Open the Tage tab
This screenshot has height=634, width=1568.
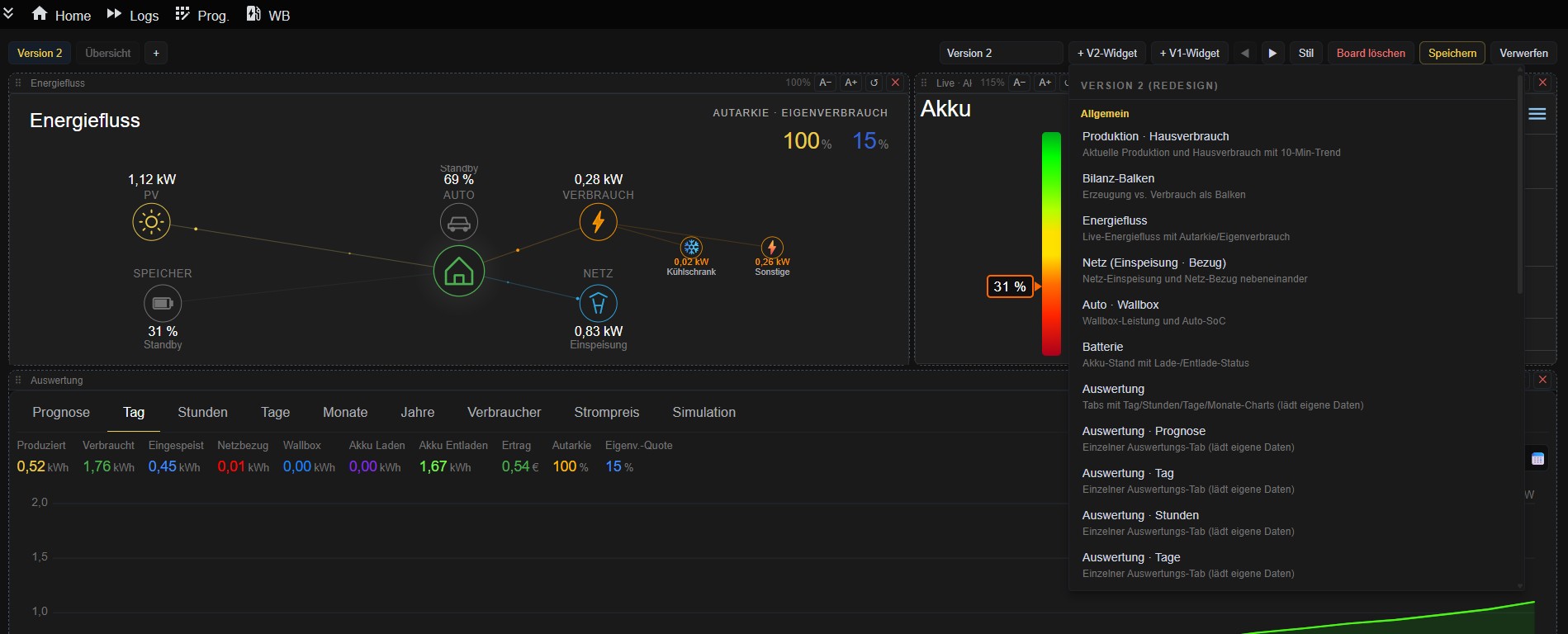[x=275, y=412]
